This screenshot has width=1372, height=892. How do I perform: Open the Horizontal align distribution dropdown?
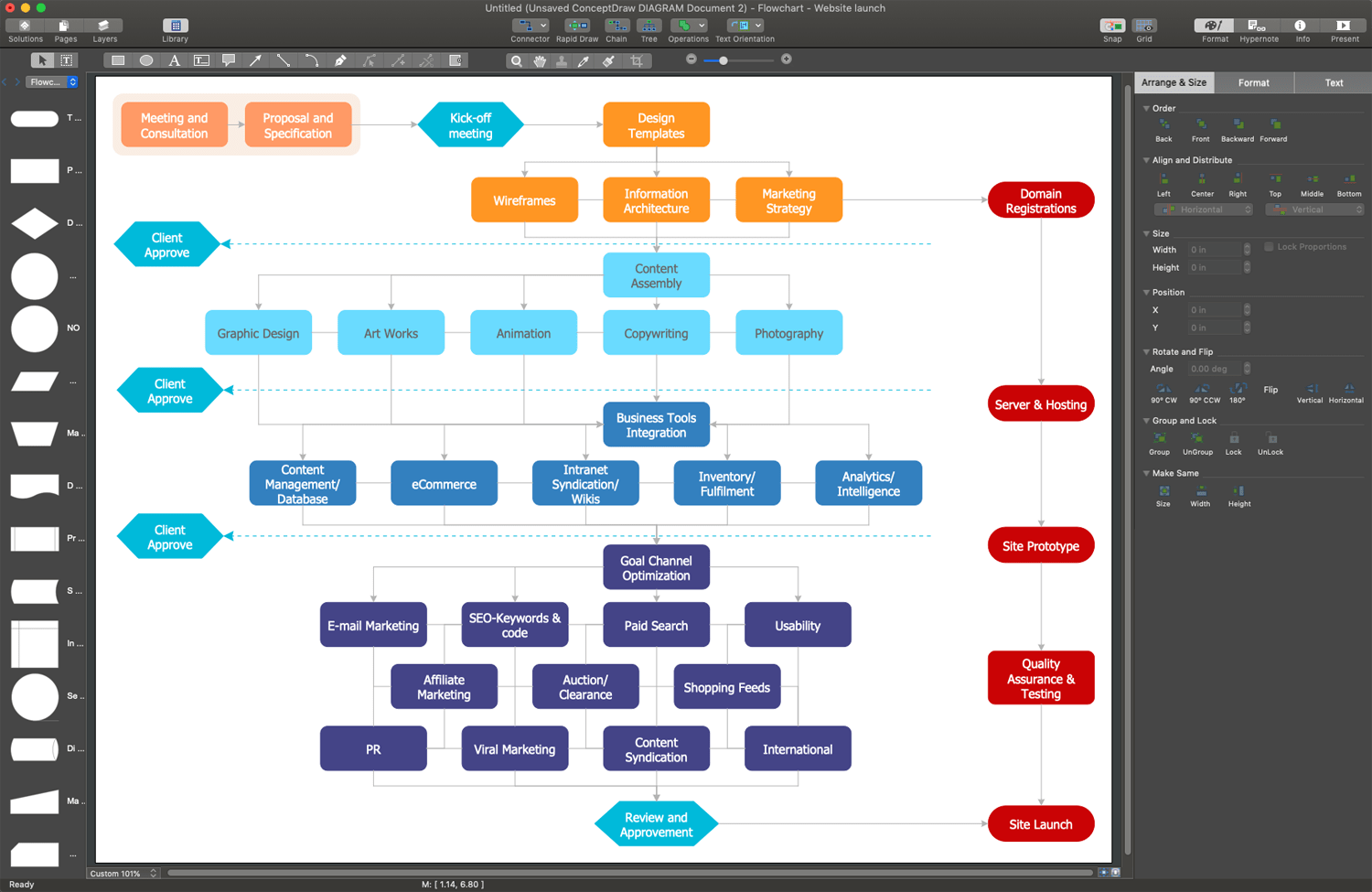[x=1203, y=209]
